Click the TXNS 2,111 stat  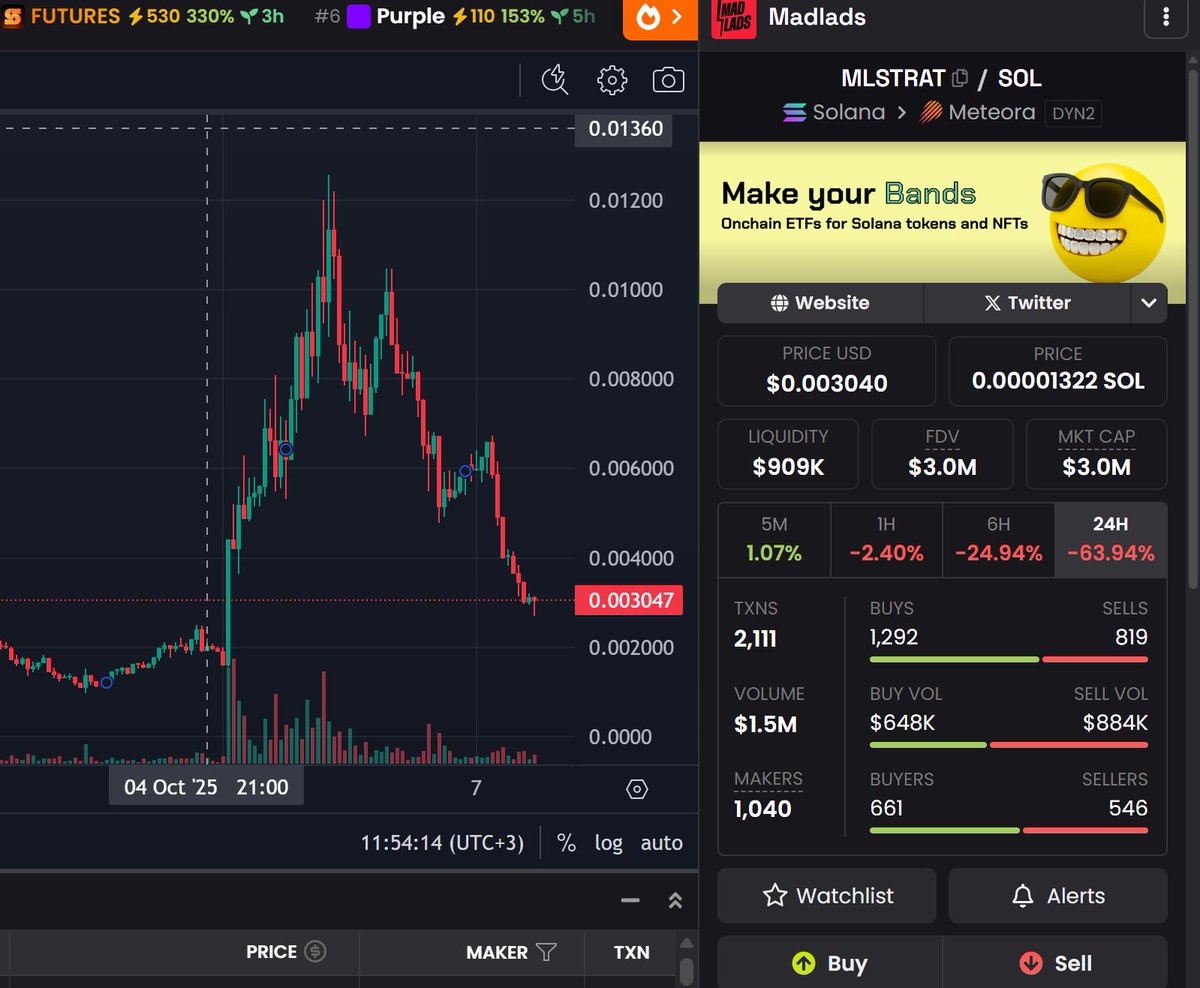pyautogui.click(x=756, y=625)
